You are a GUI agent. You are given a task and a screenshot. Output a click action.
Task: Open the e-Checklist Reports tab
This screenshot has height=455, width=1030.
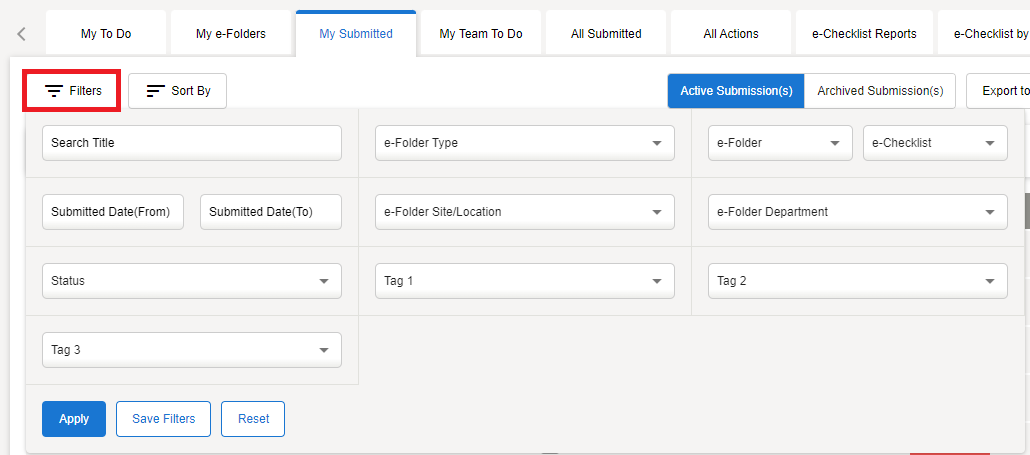tap(864, 34)
